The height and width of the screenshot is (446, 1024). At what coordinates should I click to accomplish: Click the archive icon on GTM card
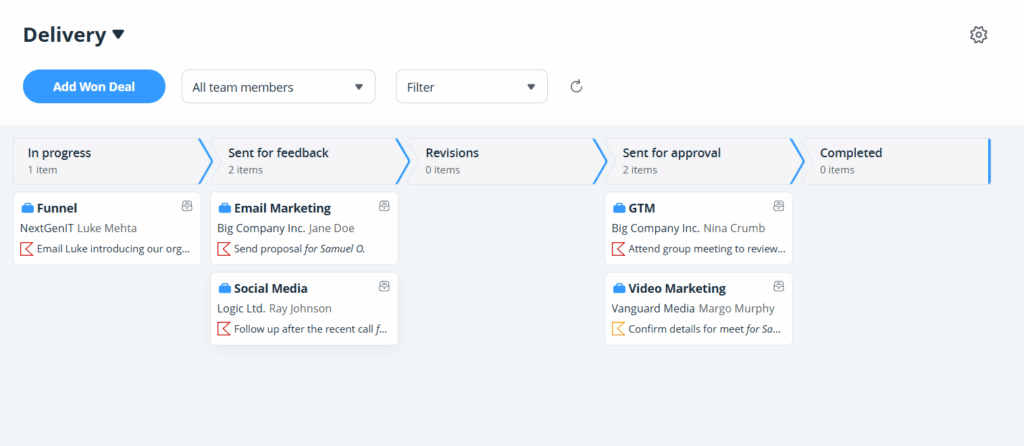click(x=779, y=206)
